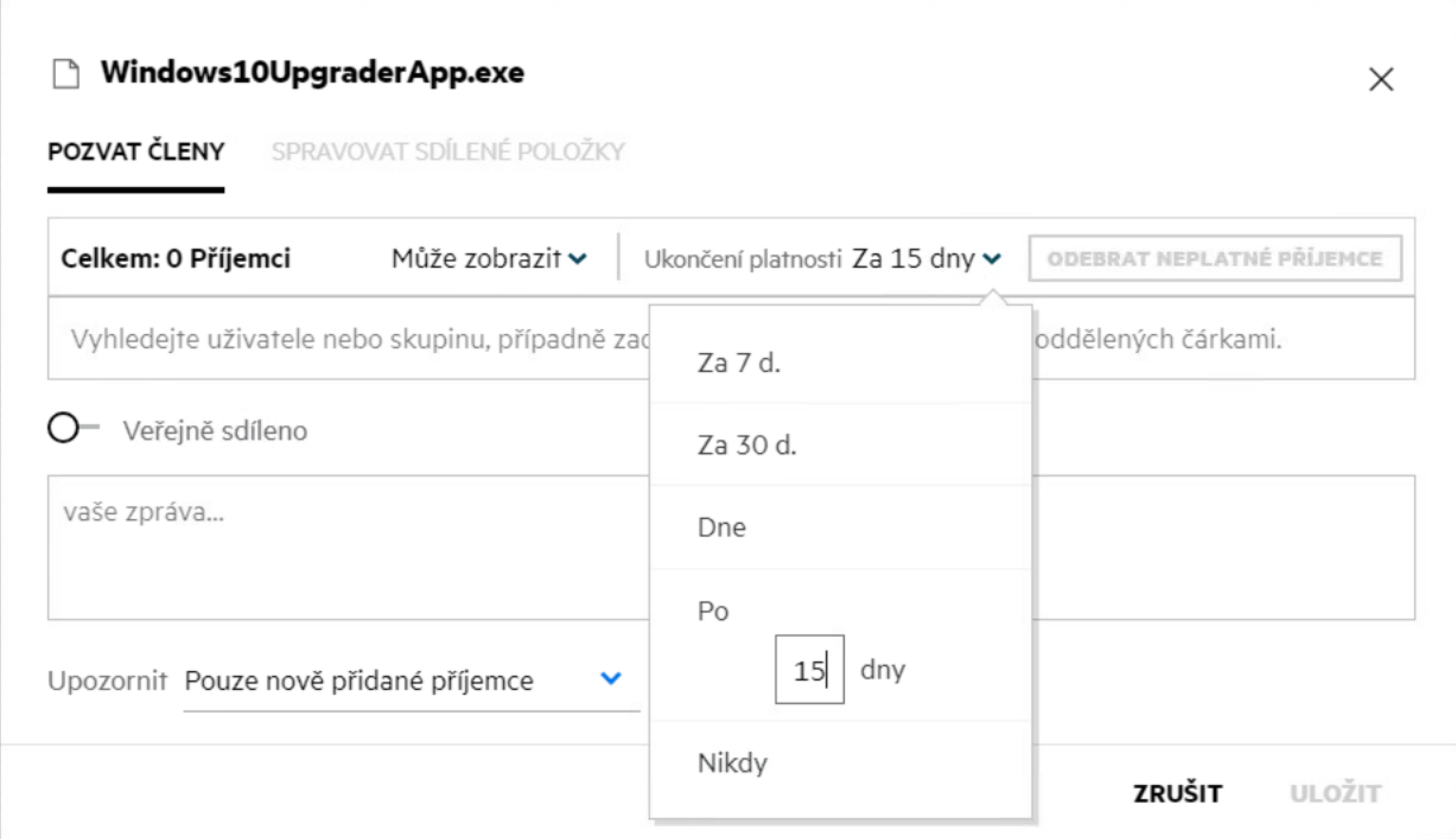Close the share dialog with X

coord(1380,79)
